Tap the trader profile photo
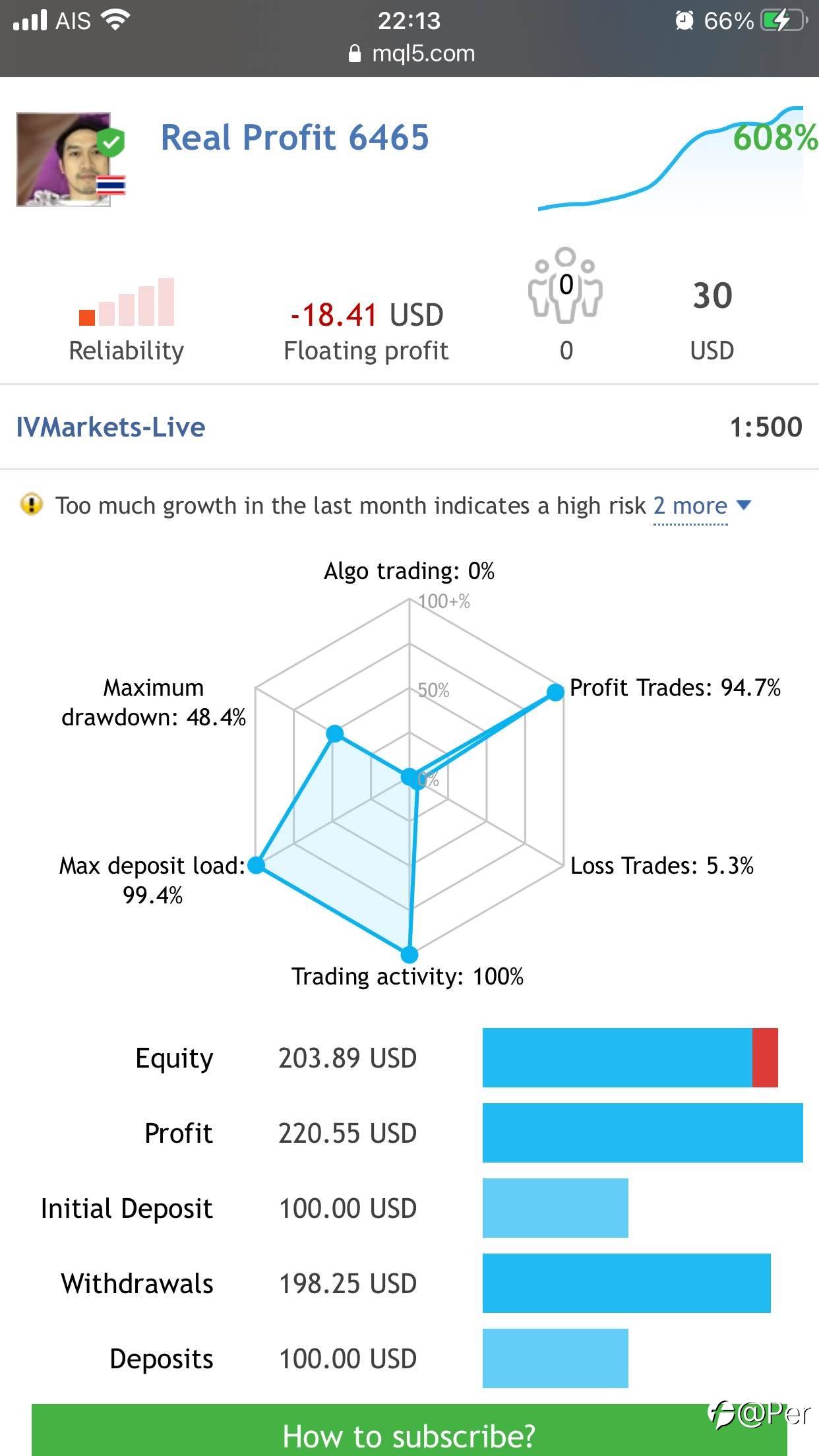This screenshot has height=1456, width=819. (63, 160)
